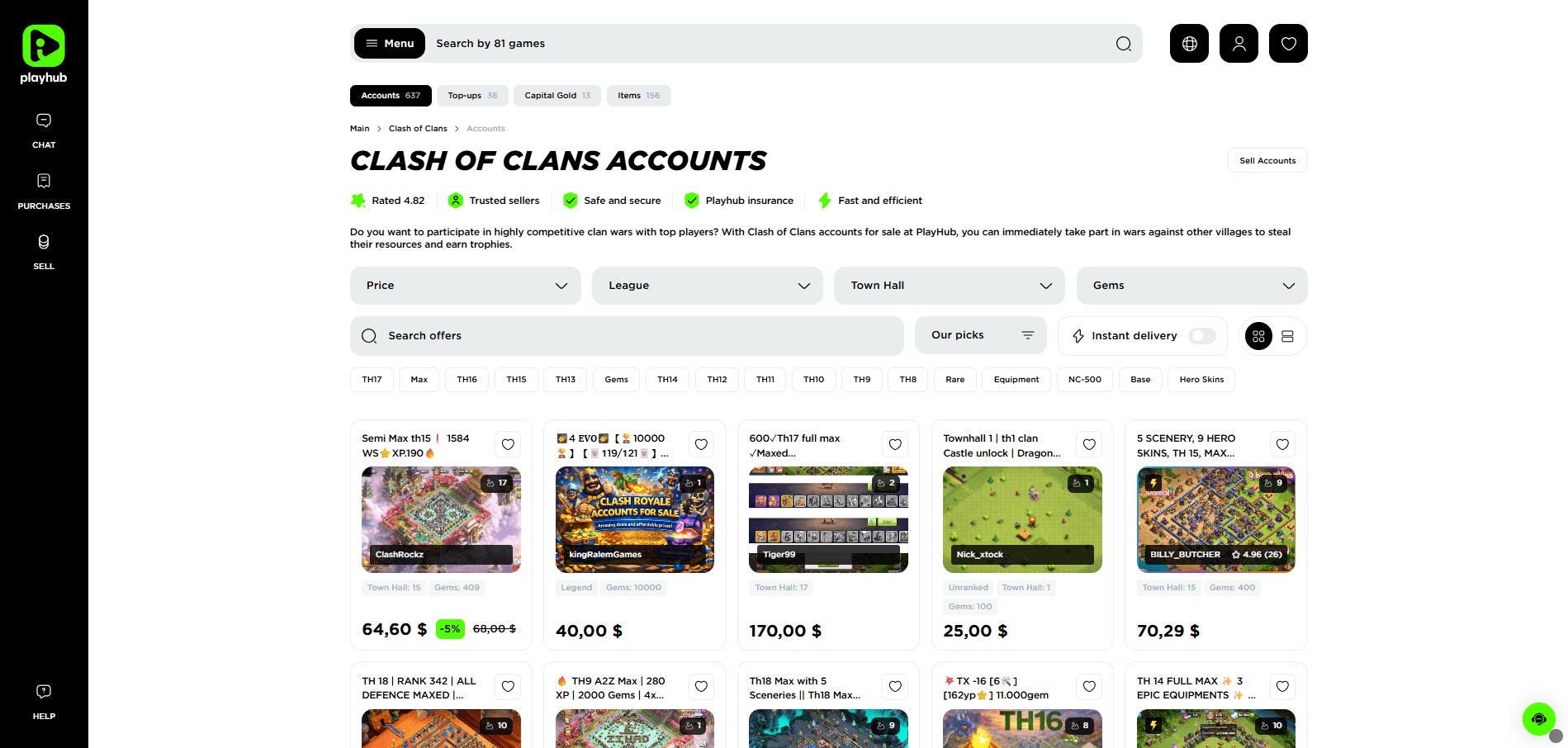Open the user profile icon
Screen dimensions: 1568x748
(1239, 44)
